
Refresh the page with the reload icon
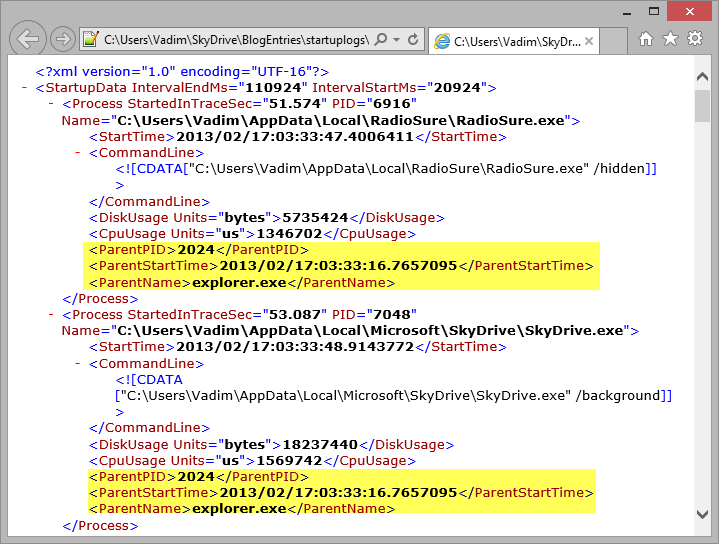413,39
